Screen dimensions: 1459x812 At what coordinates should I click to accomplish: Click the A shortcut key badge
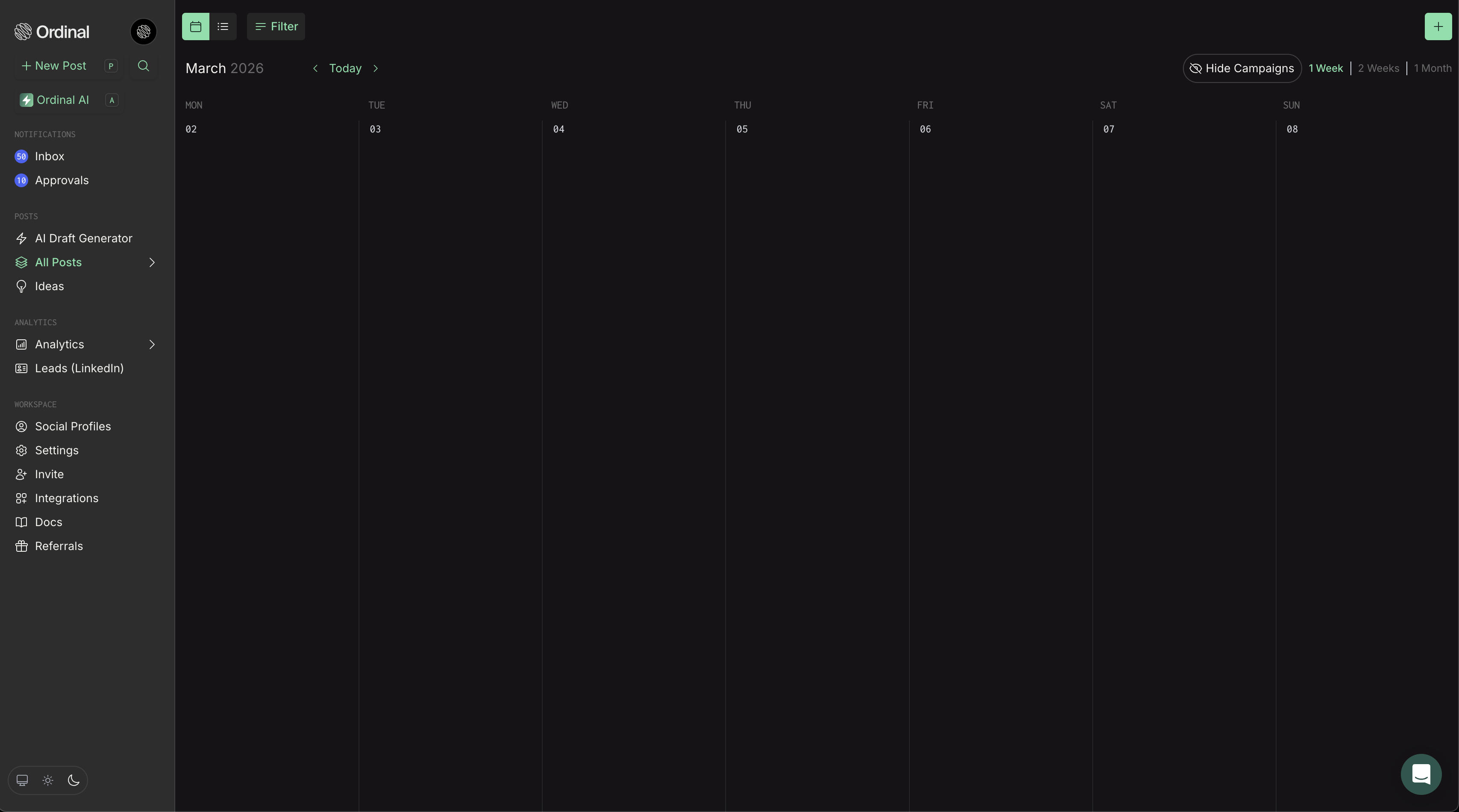pos(112,100)
